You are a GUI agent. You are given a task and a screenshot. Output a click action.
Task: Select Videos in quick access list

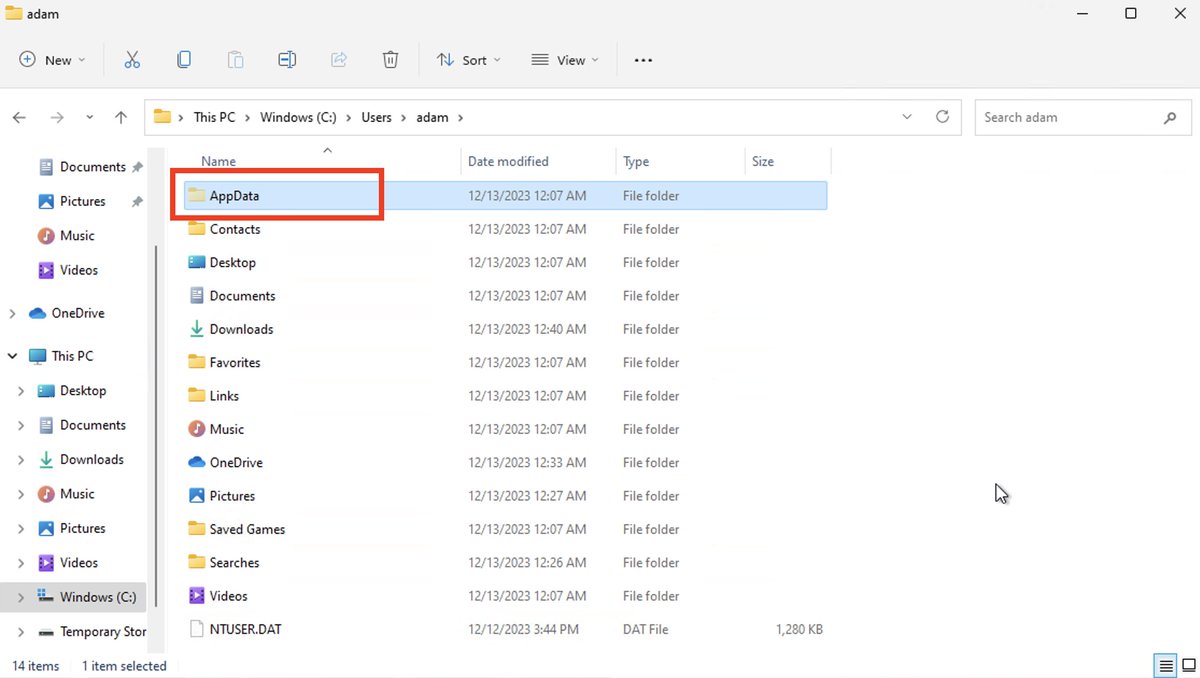pos(79,270)
